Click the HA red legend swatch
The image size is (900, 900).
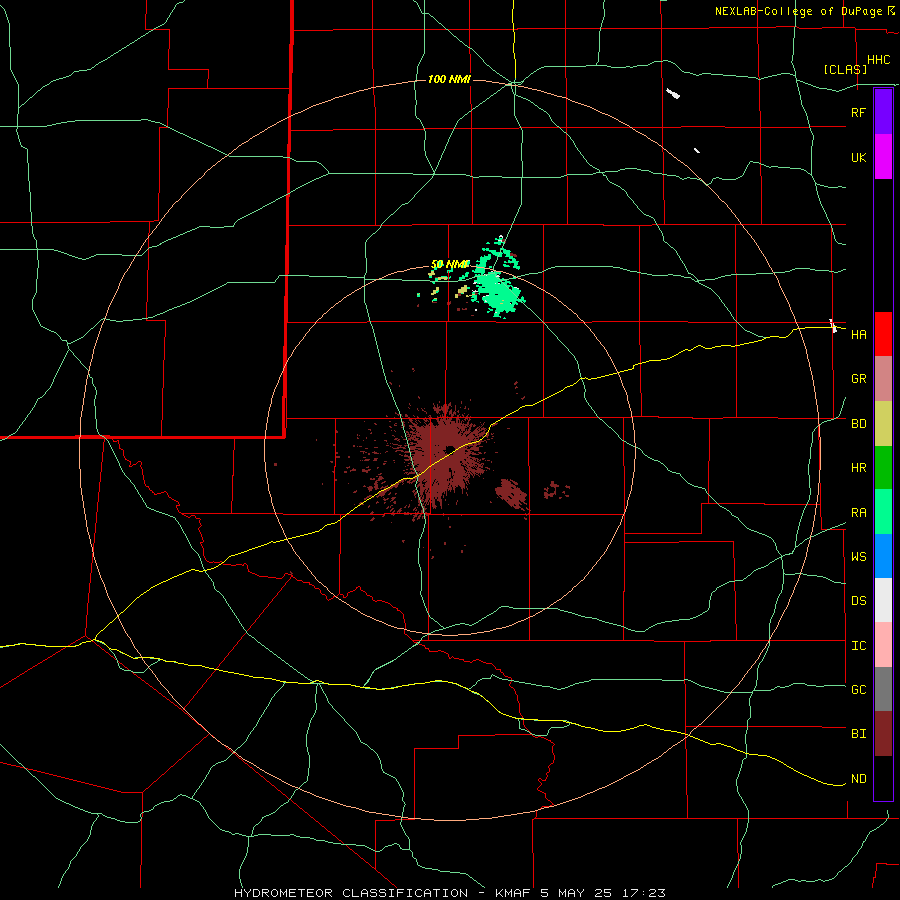click(883, 334)
